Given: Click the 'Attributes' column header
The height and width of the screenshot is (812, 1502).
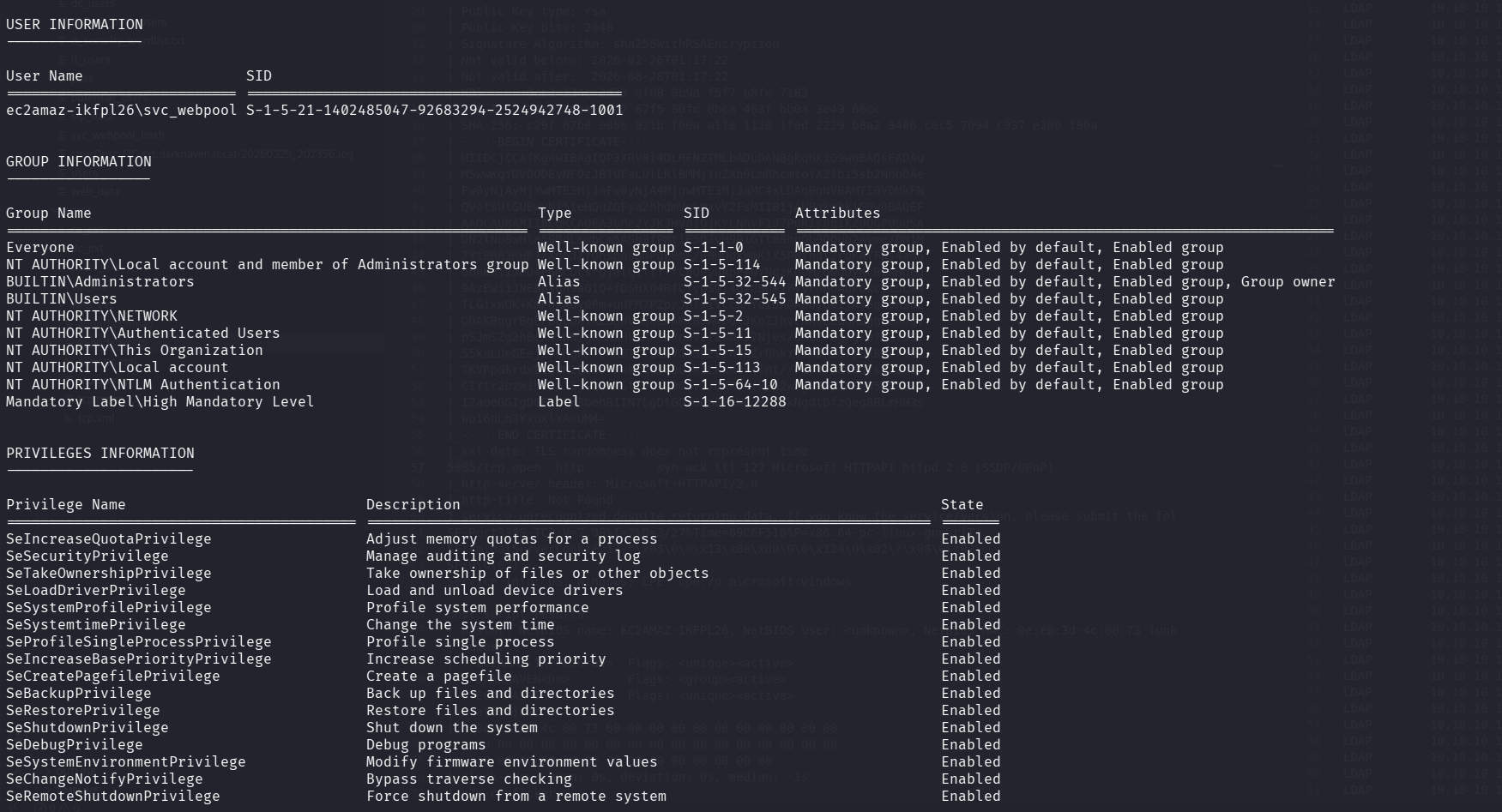Looking at the screenshot, I should (838, 213).
